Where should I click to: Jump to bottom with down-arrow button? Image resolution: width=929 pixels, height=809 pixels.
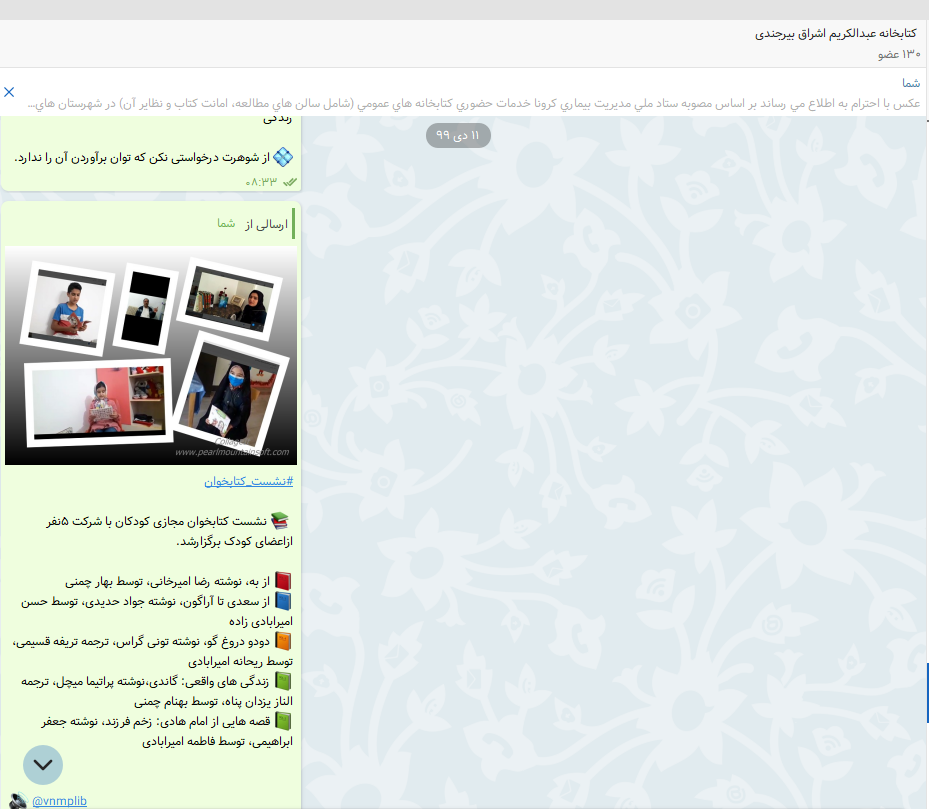(43, 765)
